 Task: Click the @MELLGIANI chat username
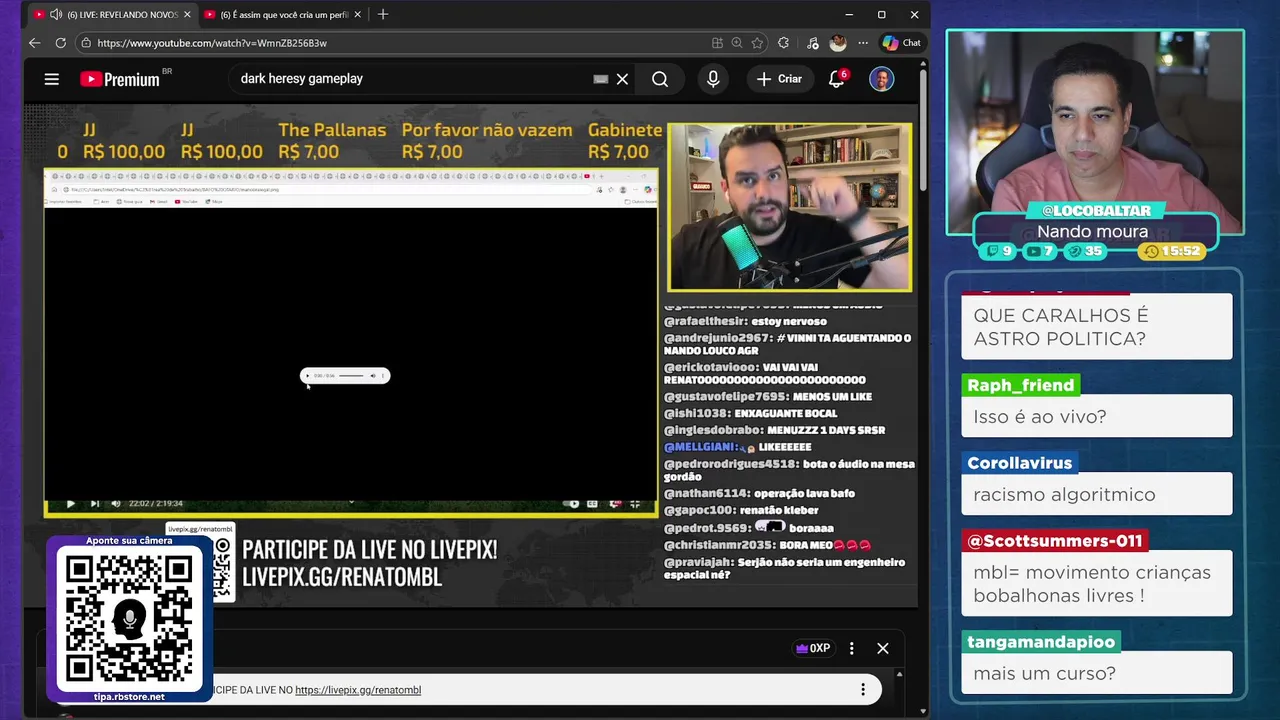[x=700, y=447]
